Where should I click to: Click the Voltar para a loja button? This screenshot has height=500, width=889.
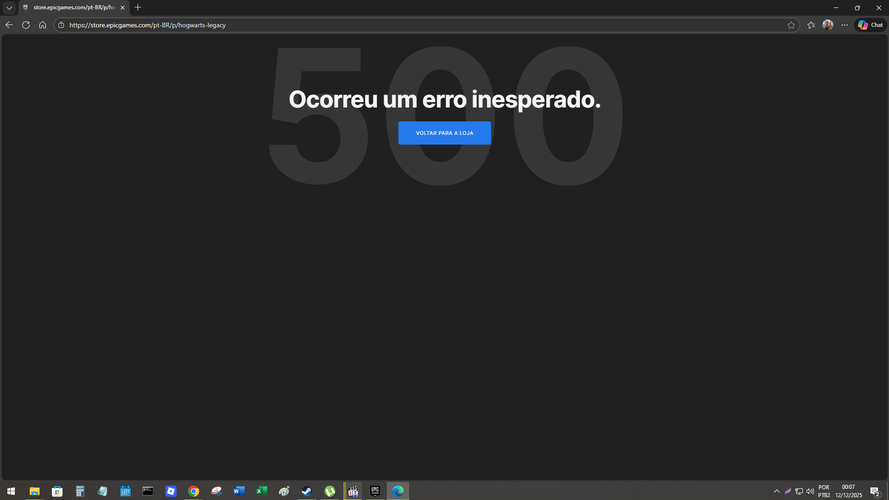pyautogui.click(x=444, y=133)
